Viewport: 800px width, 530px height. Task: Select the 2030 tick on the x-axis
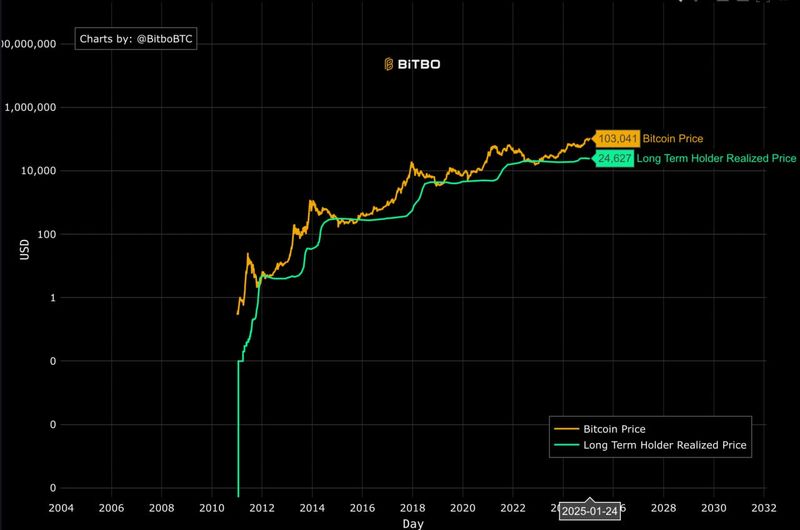click(714, 507)
